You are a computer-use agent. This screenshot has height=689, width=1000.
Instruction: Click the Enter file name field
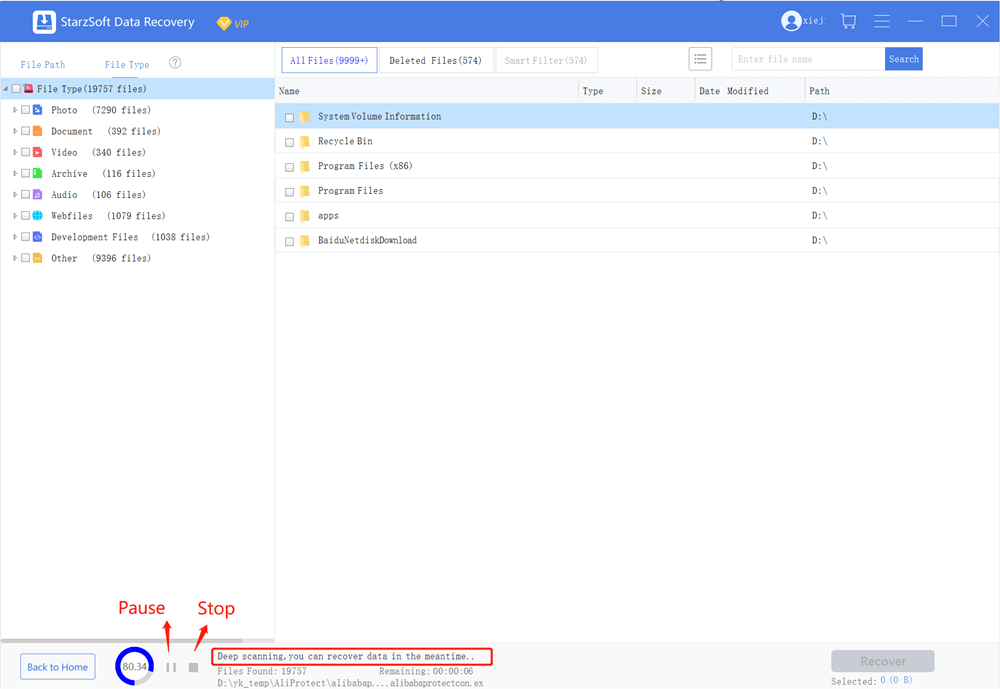(807, 59)
